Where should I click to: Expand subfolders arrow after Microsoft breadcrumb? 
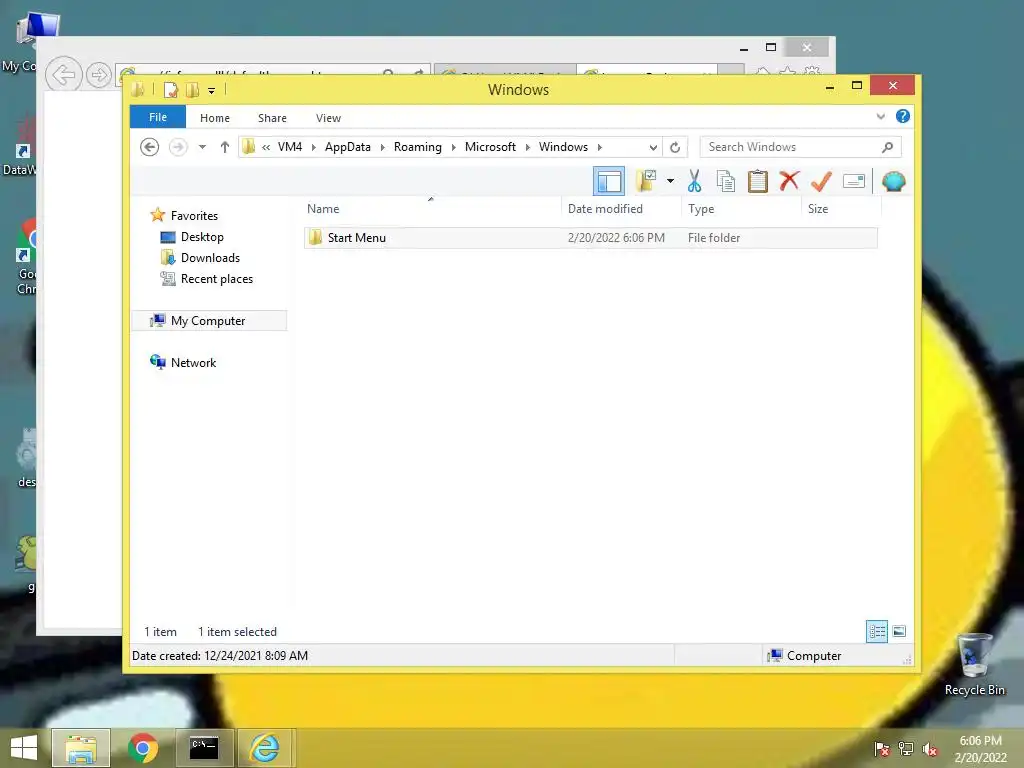point(528,148)
